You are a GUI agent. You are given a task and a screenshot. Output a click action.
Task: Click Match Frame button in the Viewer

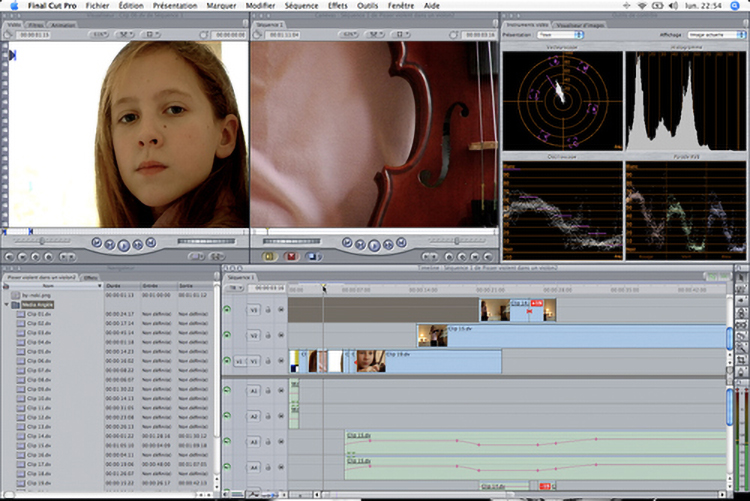[x=9, y=257]
